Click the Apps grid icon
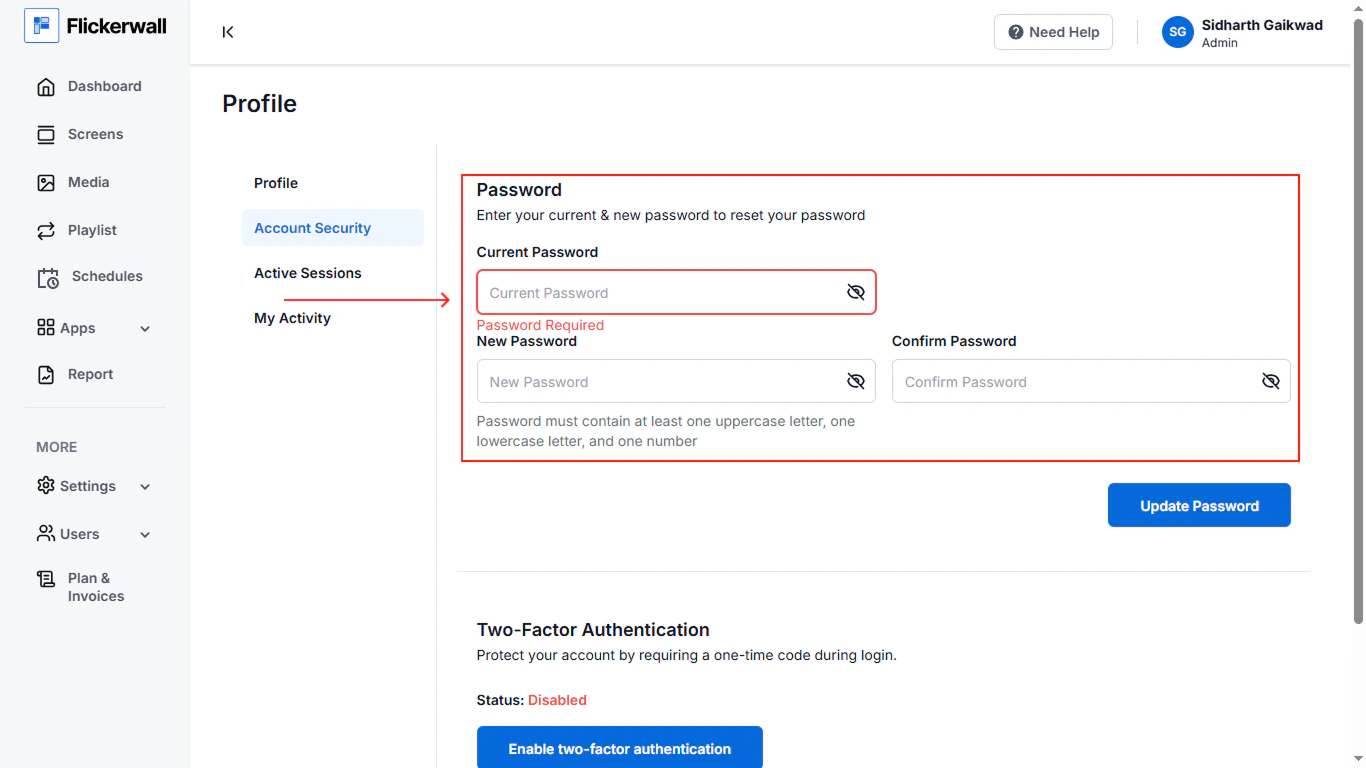 tap(46, 327)
